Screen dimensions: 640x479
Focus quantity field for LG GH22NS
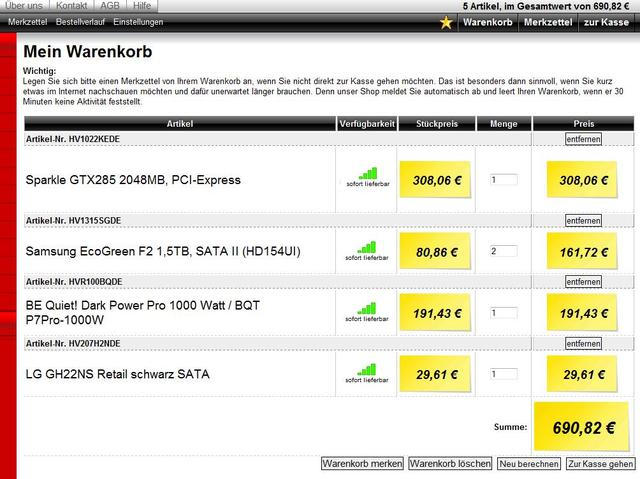point(504,374)
